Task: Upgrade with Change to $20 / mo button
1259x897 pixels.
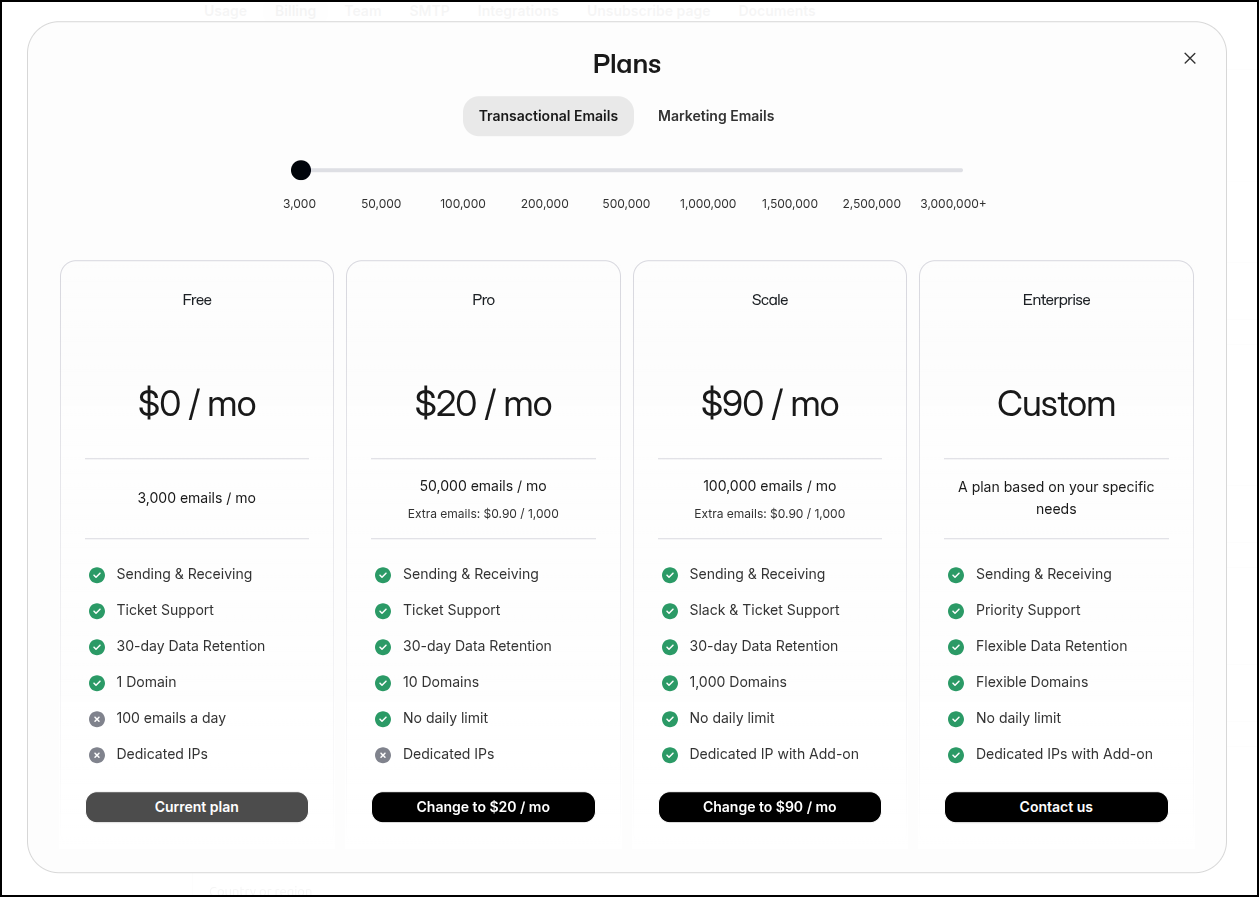Action: tap(483, 807)
